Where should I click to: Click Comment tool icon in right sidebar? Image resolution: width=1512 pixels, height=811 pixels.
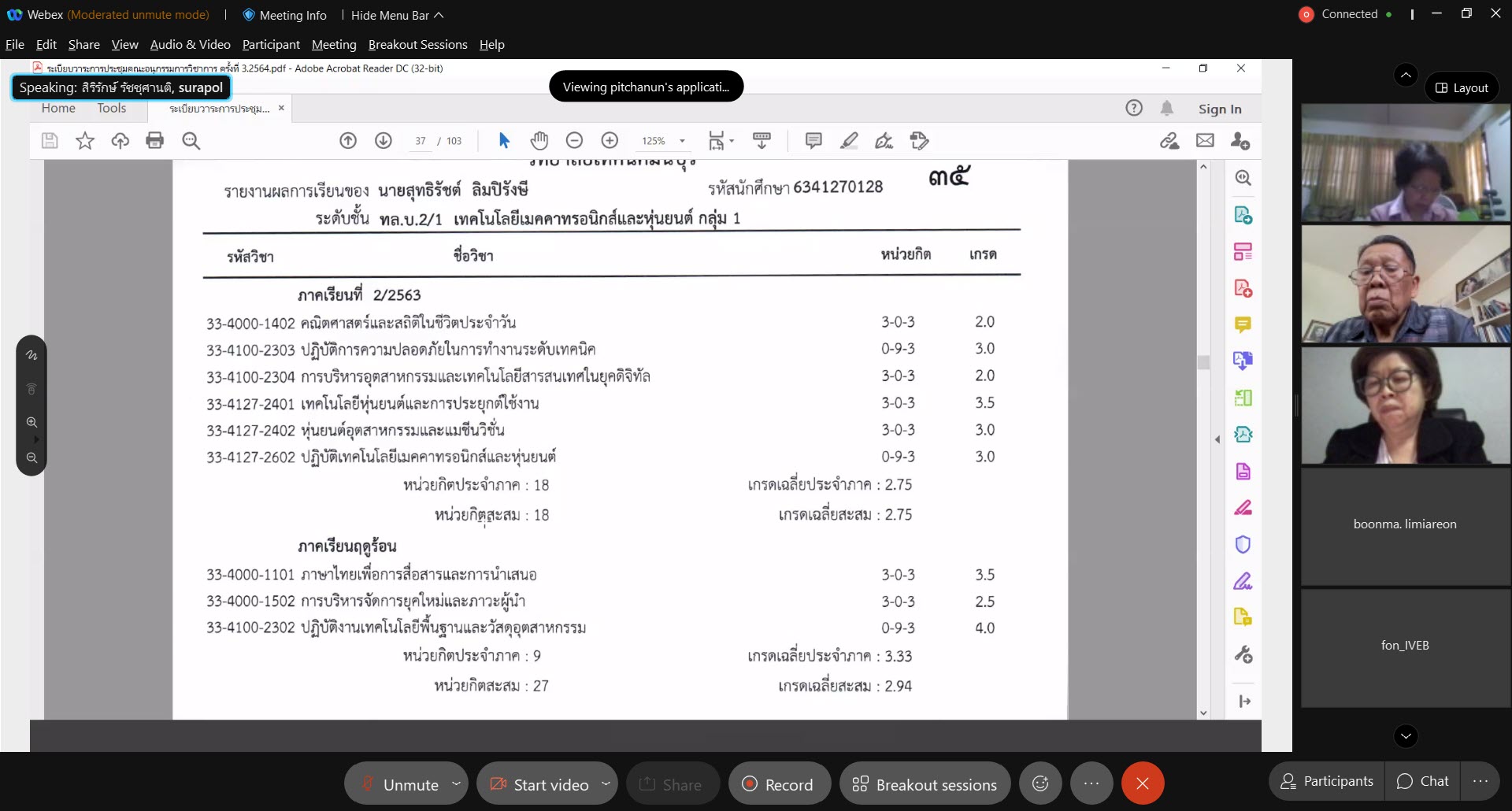(1243, 324)
